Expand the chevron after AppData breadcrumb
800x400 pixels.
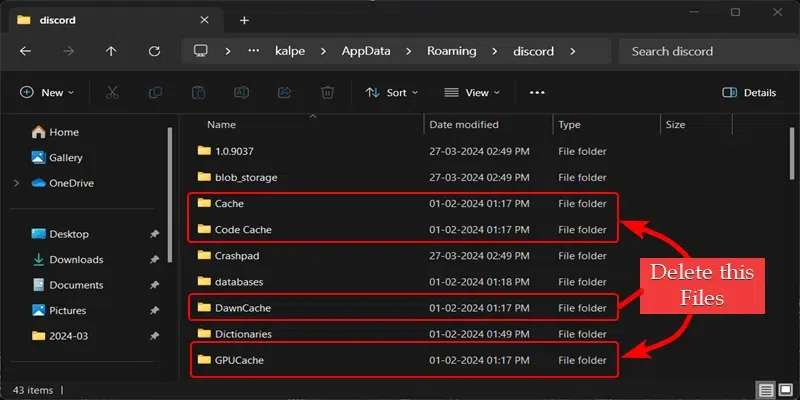[x=409, y=51]
